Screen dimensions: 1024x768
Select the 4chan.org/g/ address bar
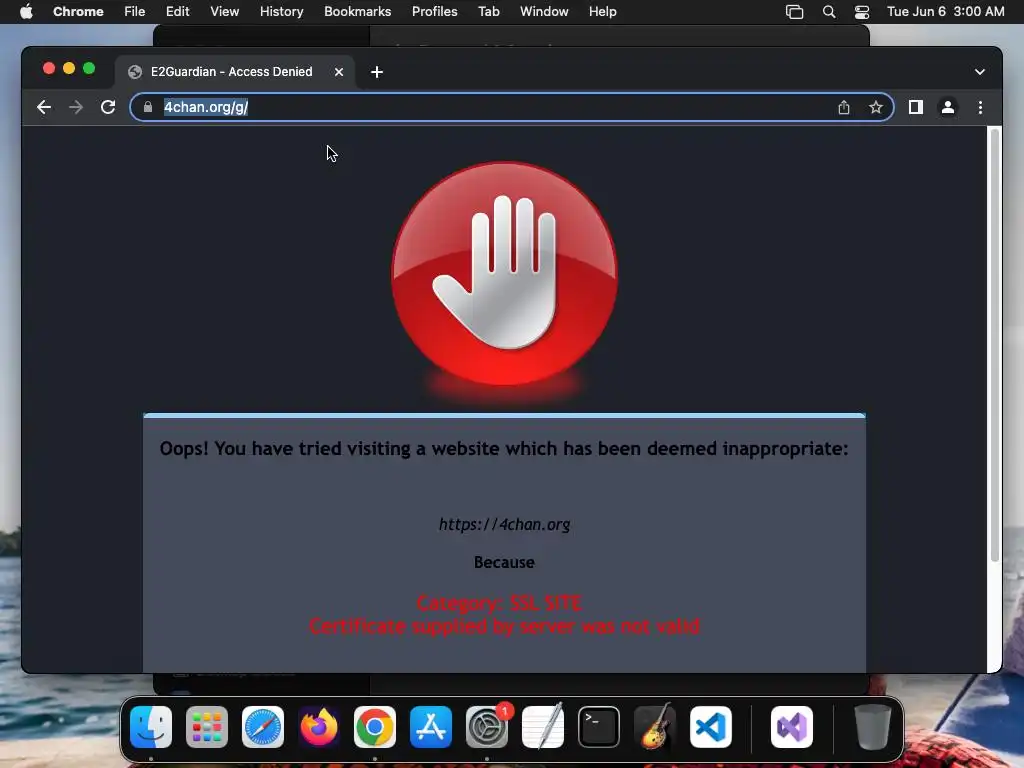(512, 107)
